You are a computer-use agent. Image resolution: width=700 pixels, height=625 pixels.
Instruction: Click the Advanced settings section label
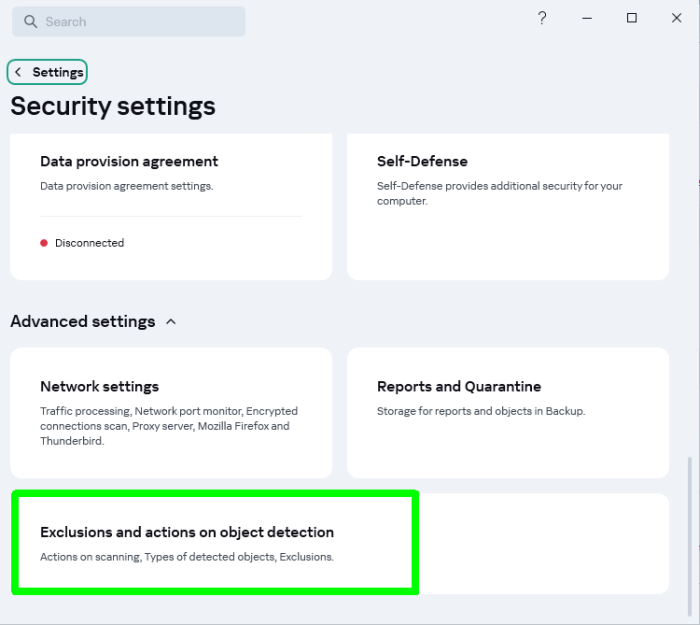[83, 322]
